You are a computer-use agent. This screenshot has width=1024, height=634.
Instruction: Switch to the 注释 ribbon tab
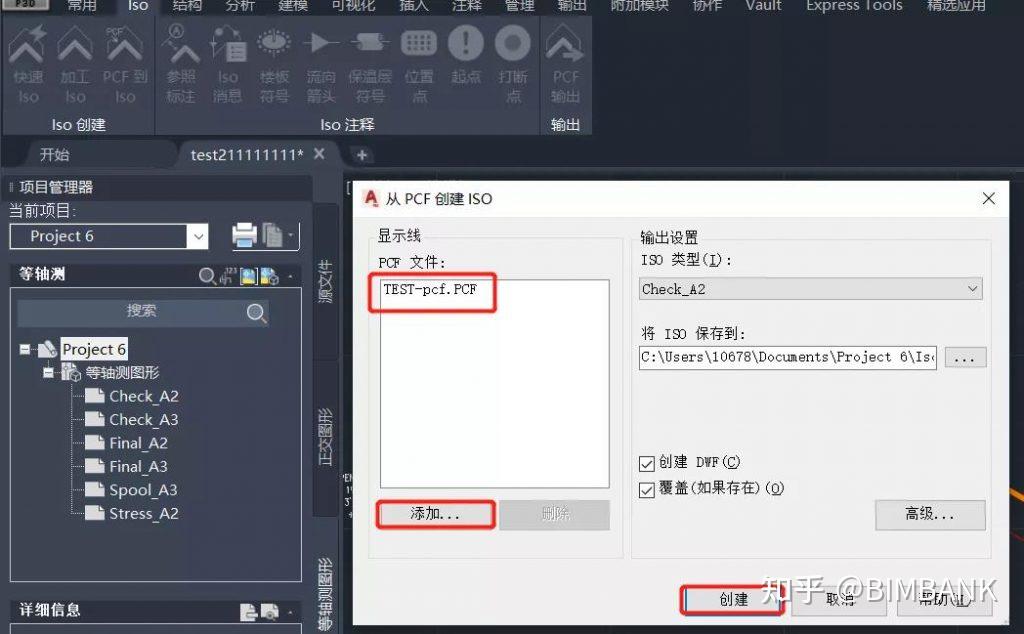tap(467, 7)
